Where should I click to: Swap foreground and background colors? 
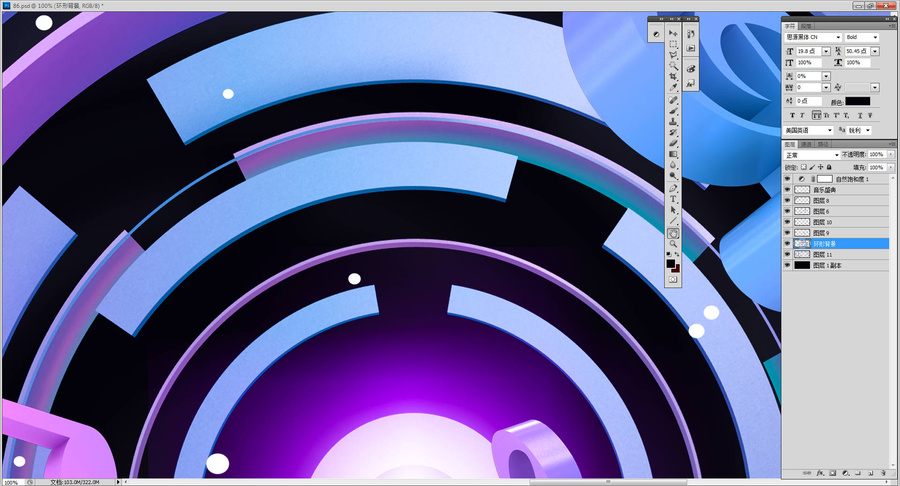click(677, 254)
